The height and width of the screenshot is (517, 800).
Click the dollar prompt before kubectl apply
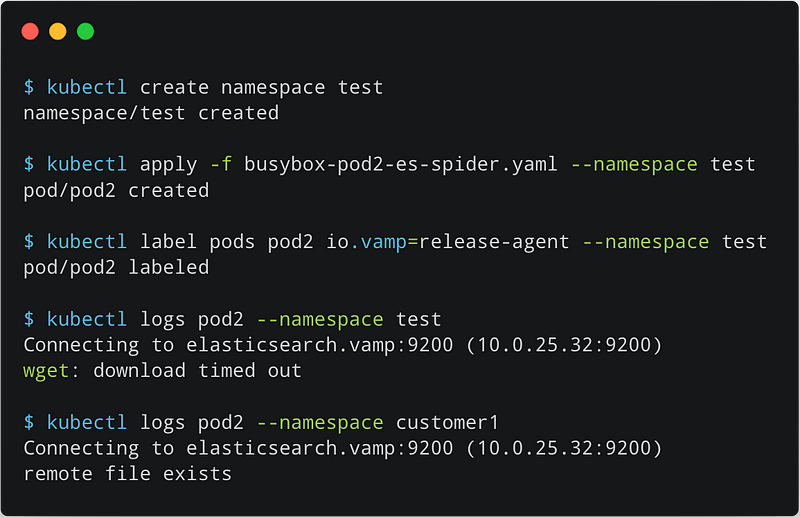29,164
